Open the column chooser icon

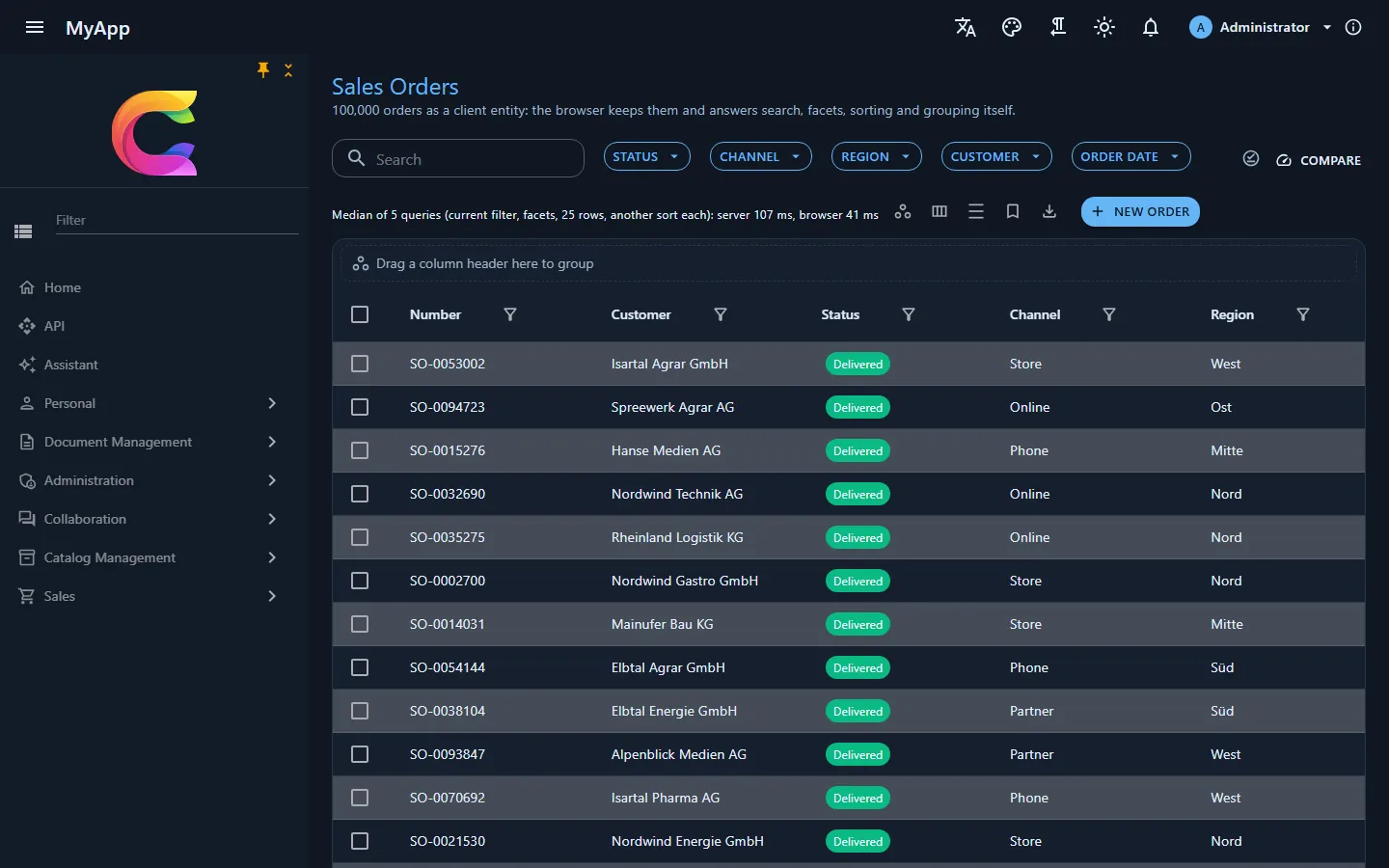tap(940, 211)
